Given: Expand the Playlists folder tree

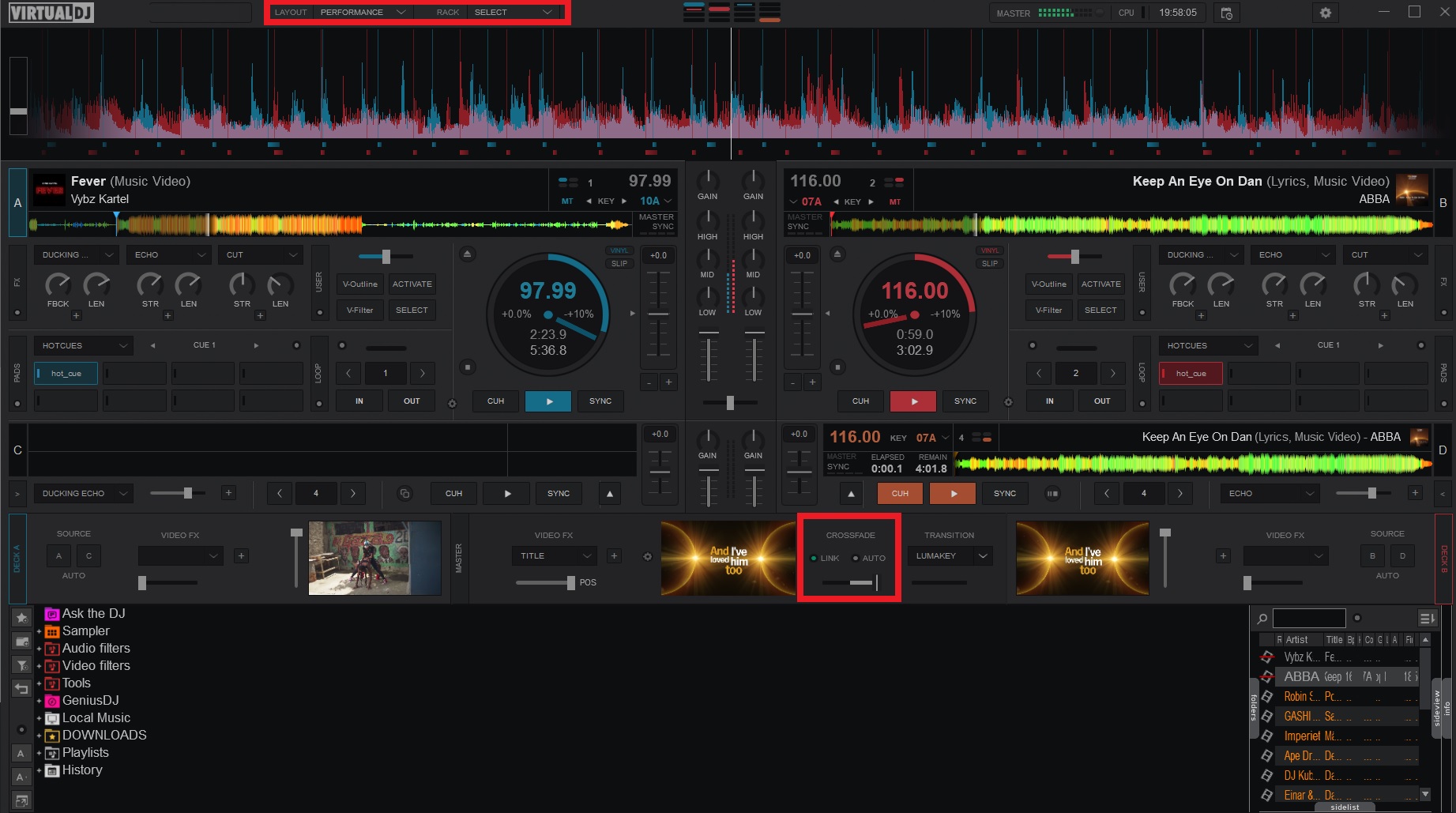Looking at the screenshot, I should [x=39, y=754].
